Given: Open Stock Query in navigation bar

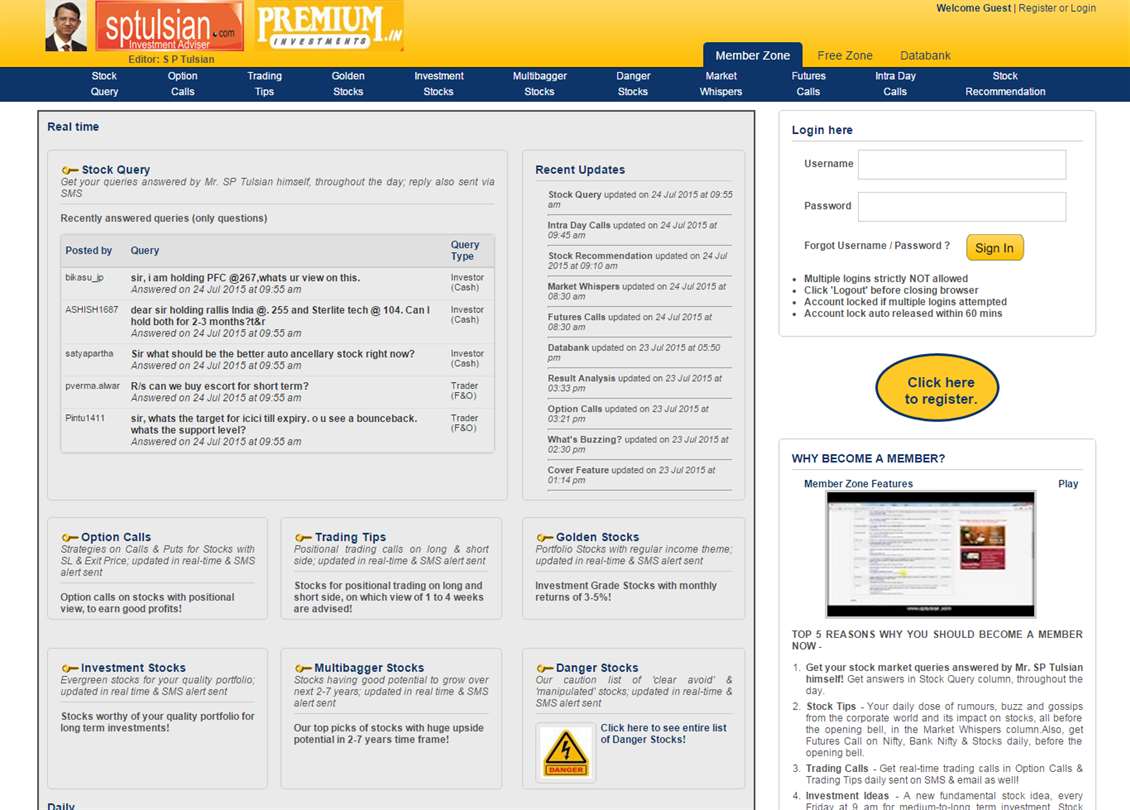Looking at the screenshot, I should [104, 84].
